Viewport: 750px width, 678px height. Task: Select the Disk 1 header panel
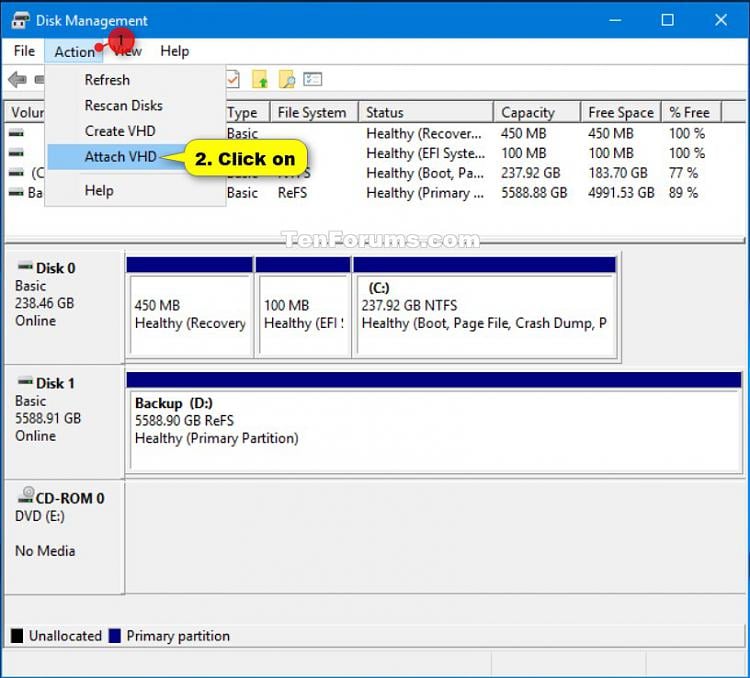click(x=64, y=422)
